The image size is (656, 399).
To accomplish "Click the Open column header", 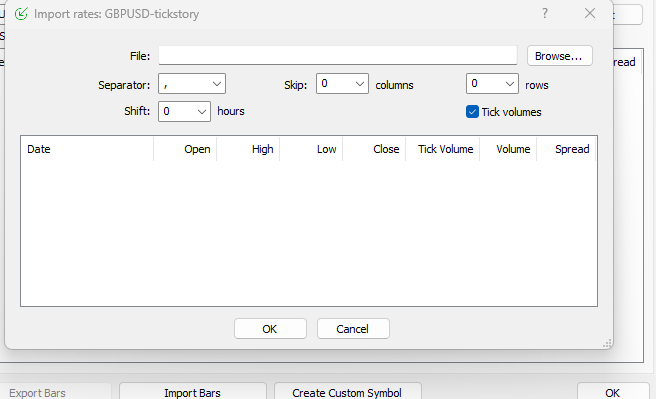I will (185, 149).
